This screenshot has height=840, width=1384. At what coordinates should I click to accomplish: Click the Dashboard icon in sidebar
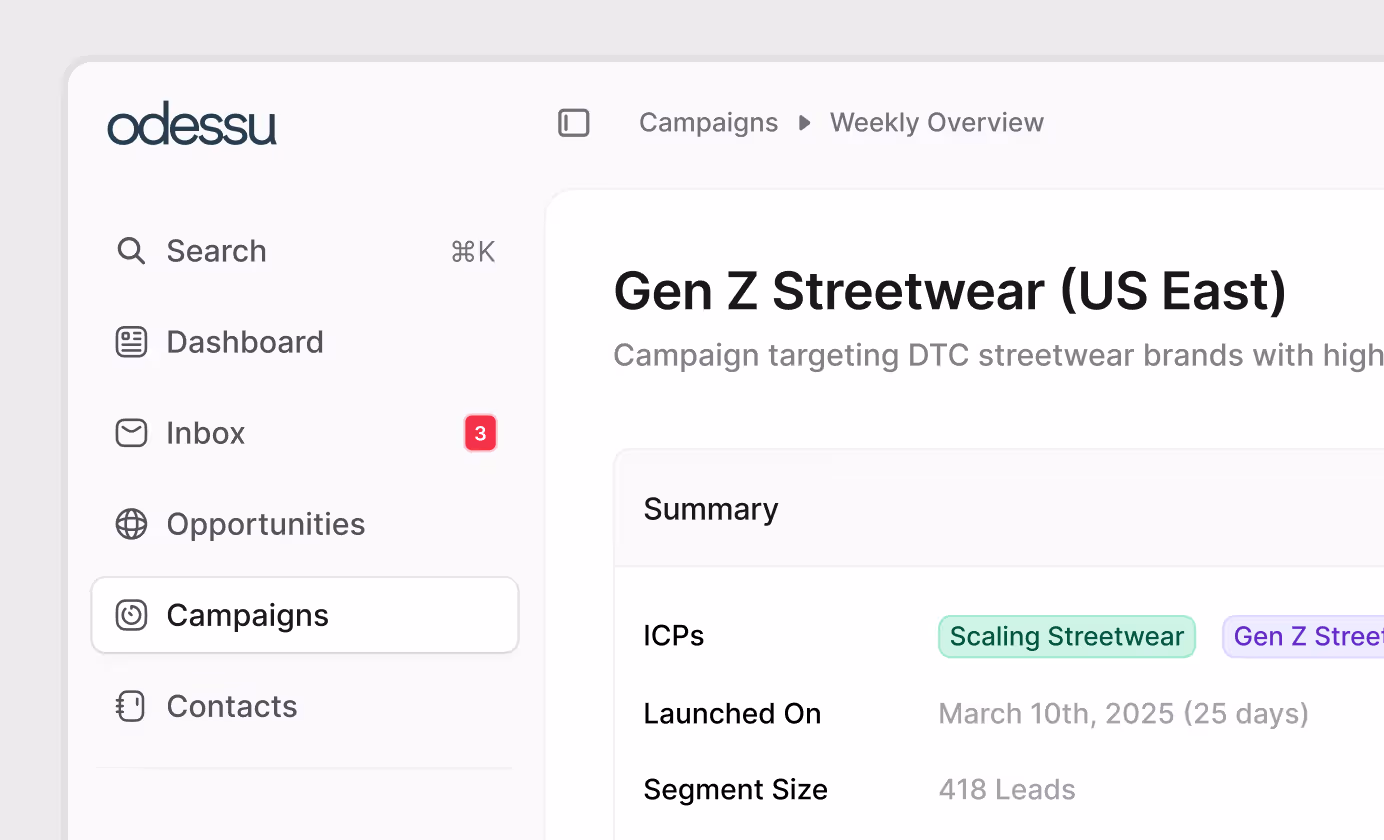pyautogui.click(x=131, y=342)
